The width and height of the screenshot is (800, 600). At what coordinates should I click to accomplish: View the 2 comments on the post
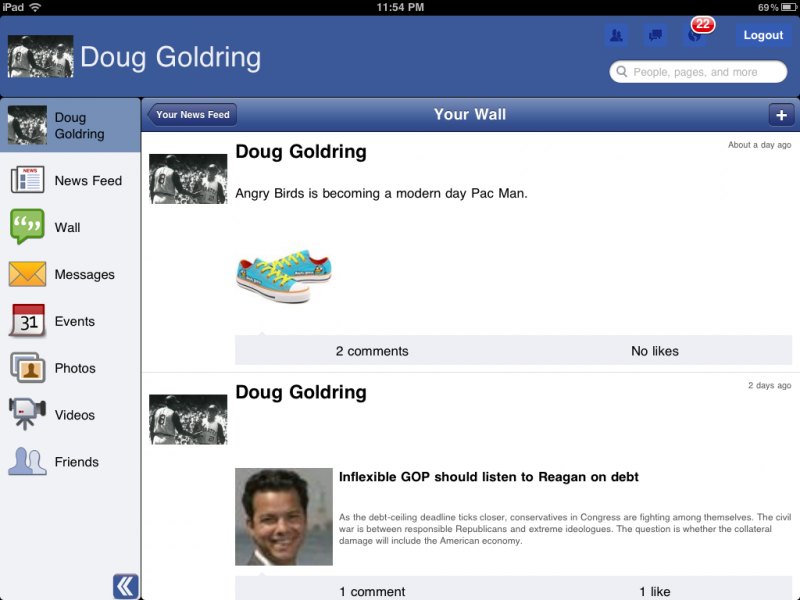click(372, 351)
